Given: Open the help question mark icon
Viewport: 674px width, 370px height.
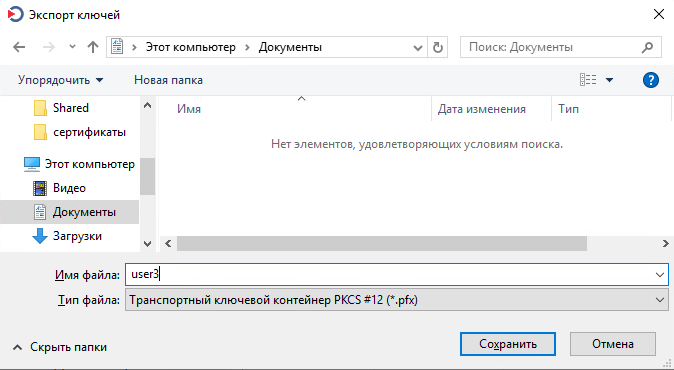Looking at the screenshot, I should (x=651, y=80).
